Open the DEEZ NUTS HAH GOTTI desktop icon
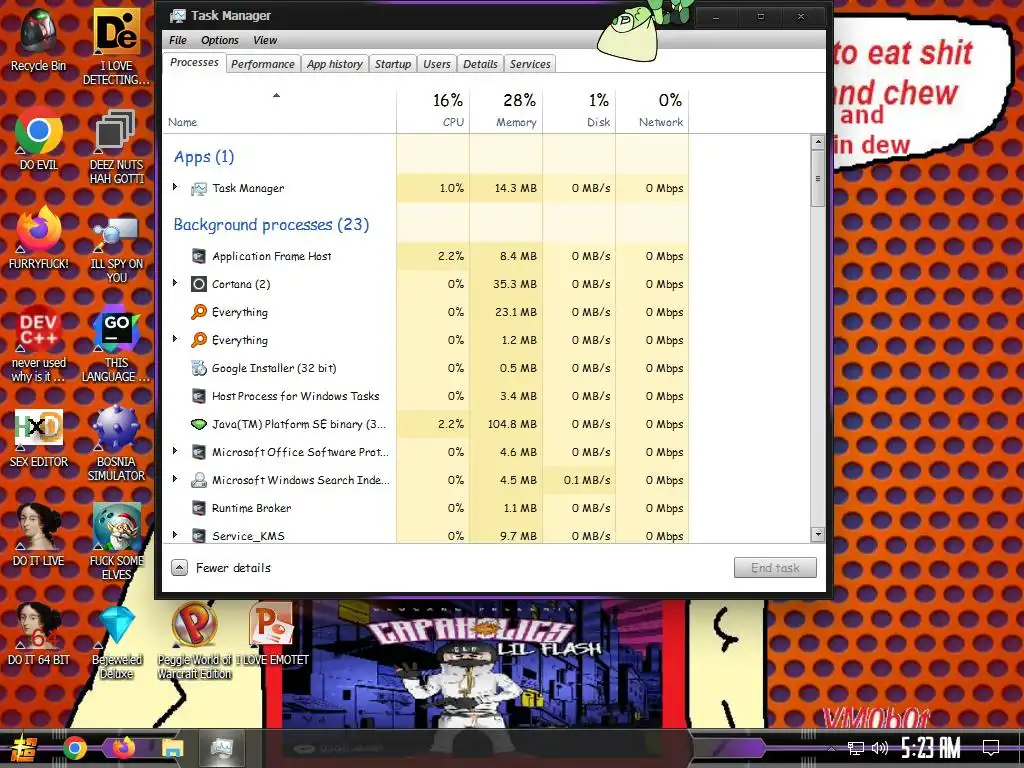The width and height of the screenshot is (1024, 768). (116, 146)
